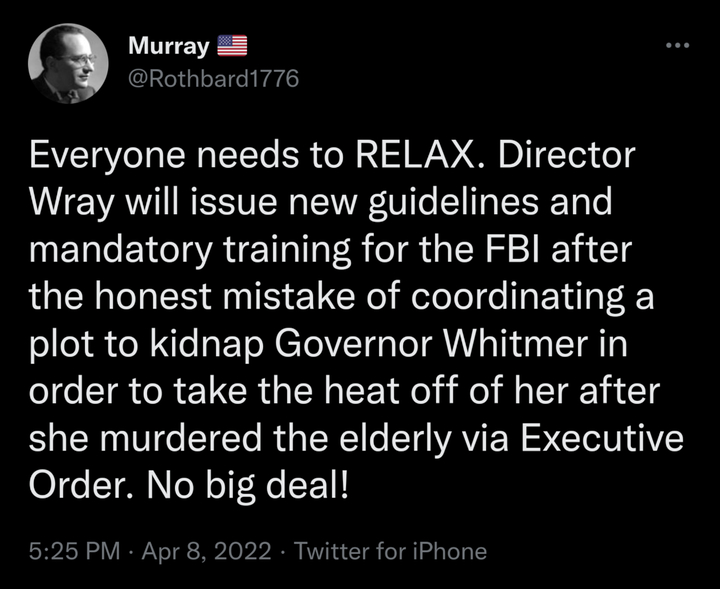Open the display name Murray profile link
Screen dimensions: 720x589
click(169, 47)
